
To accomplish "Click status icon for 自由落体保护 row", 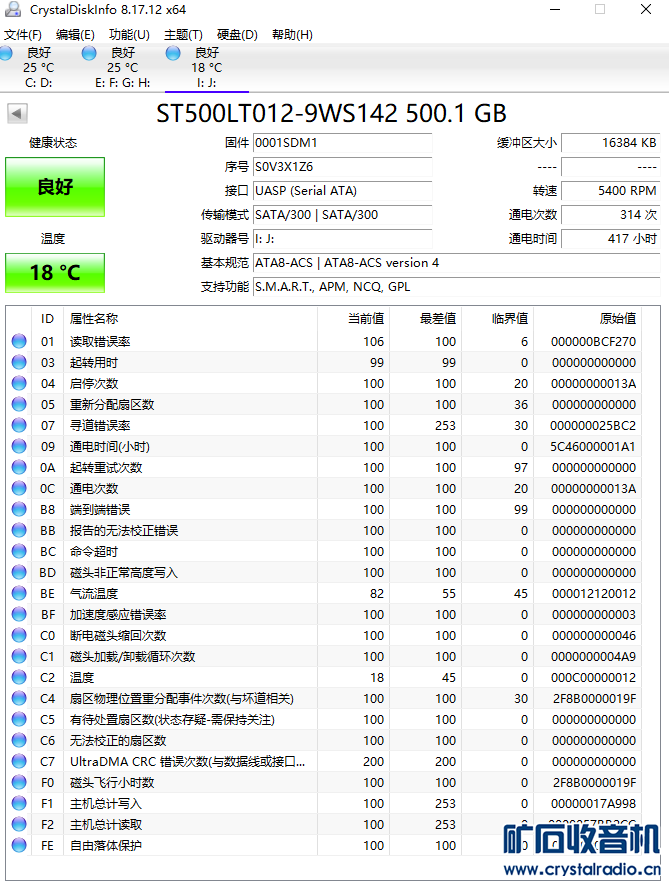I will (19, 845).
